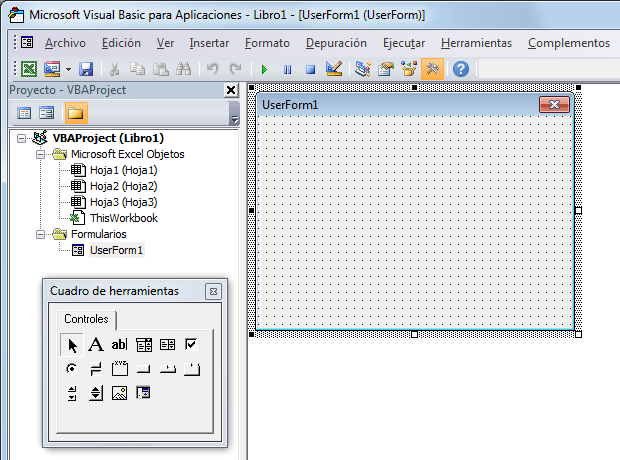Toggle Design Mode icon
620x460 pixels.
[334, 69]
